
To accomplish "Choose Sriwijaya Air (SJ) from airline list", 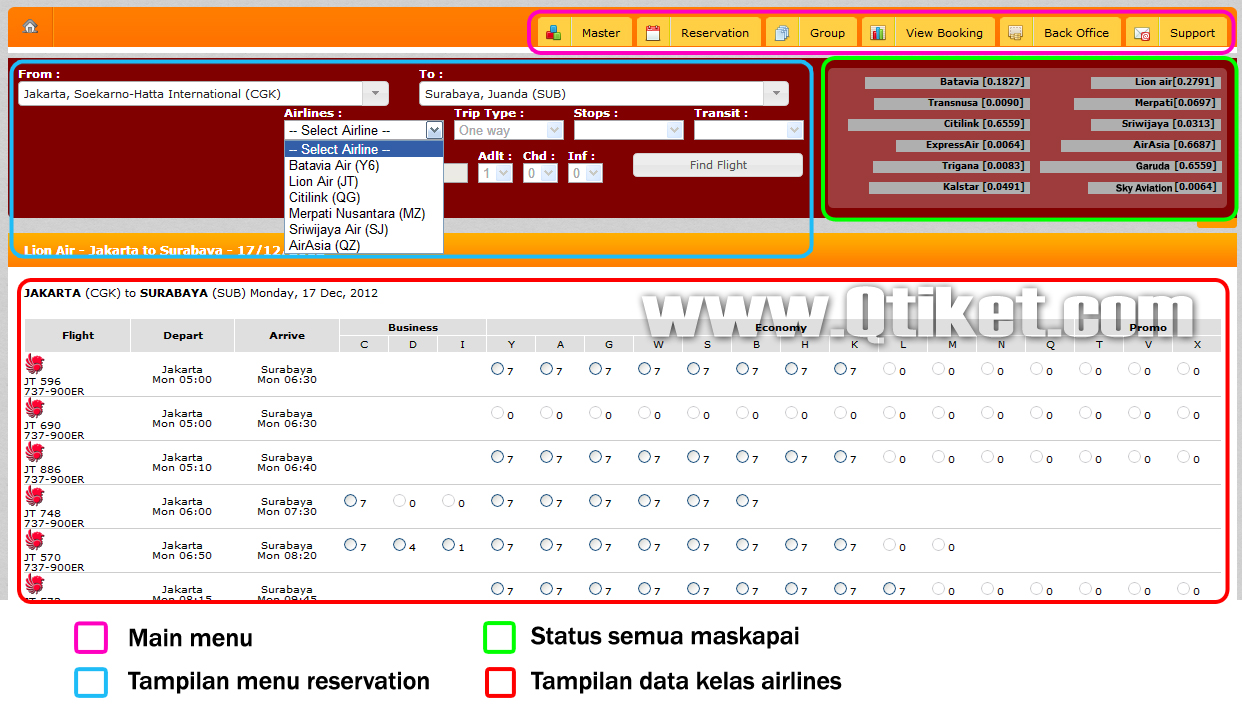I will (x=364, y=229).
